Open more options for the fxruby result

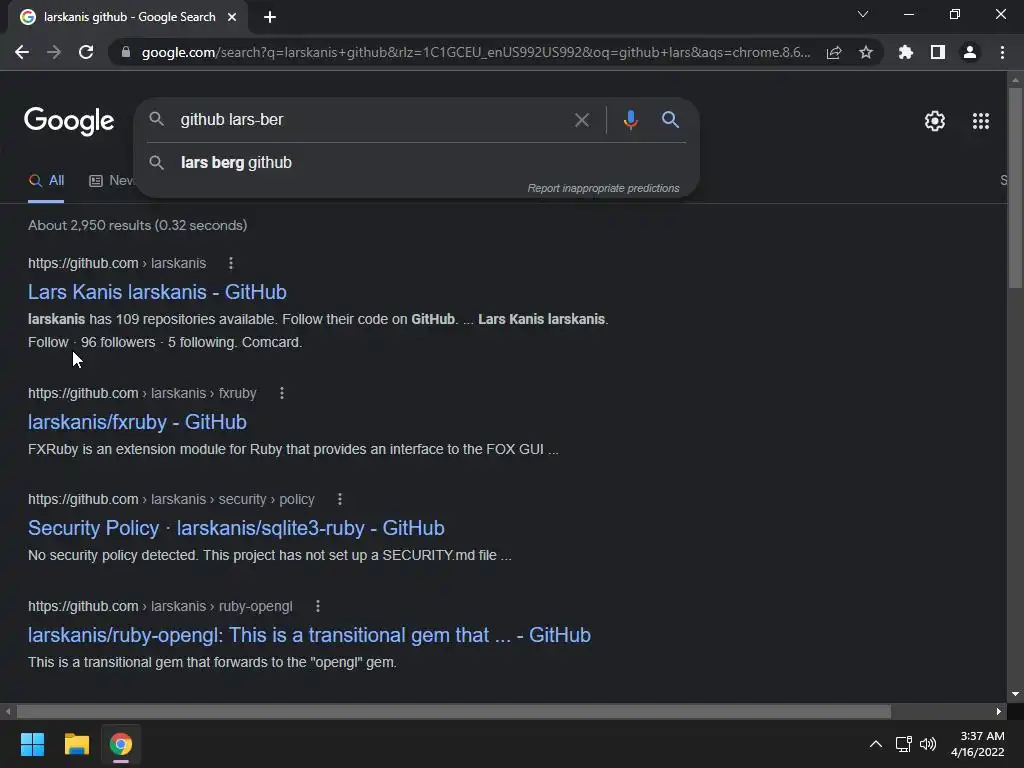[x=281, y=393]
